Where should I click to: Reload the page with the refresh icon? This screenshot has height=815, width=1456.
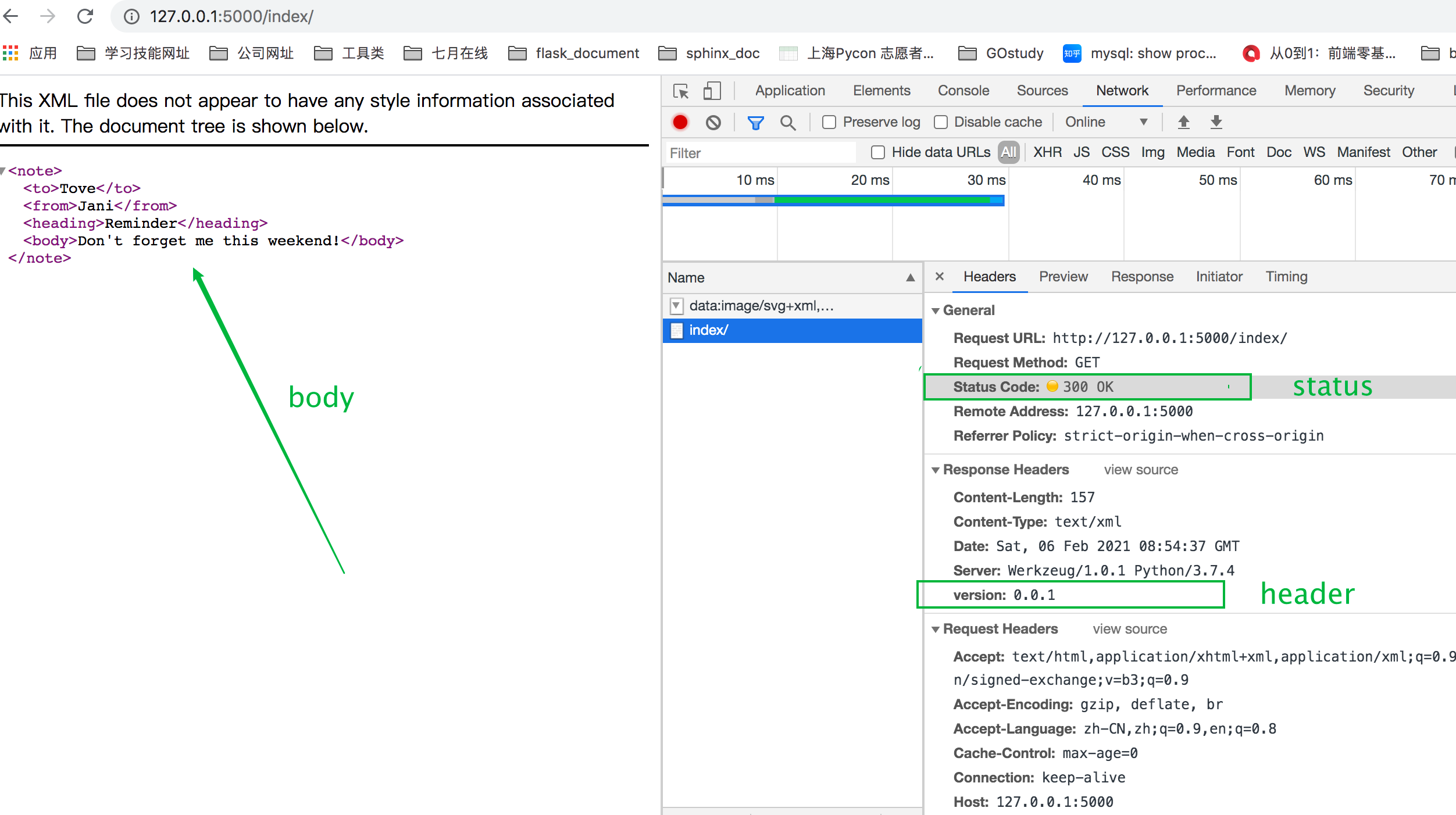tap(85, 16)
